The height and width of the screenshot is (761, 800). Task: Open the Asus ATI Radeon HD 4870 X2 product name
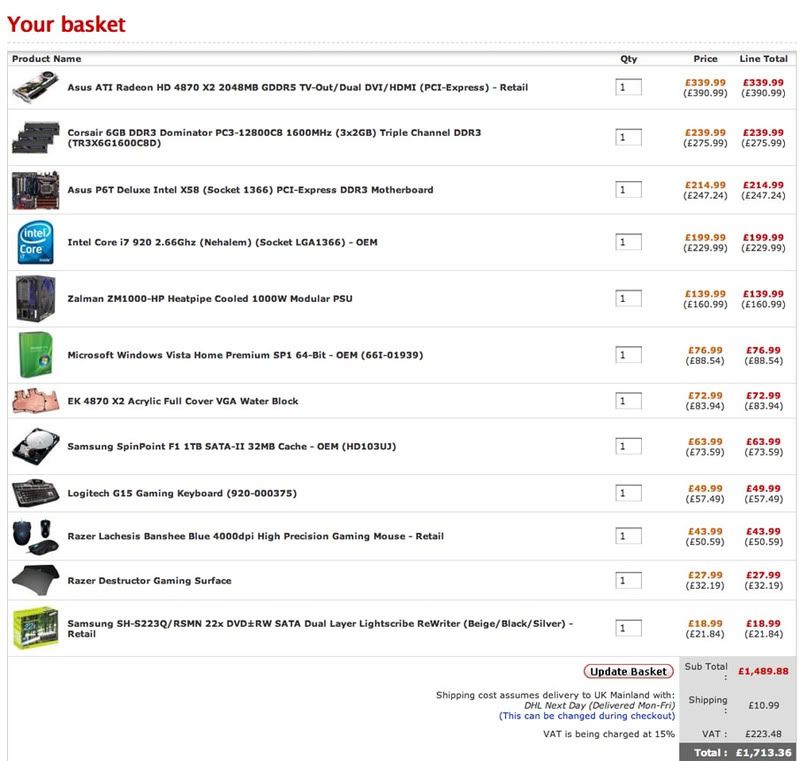tap(297, 87)
